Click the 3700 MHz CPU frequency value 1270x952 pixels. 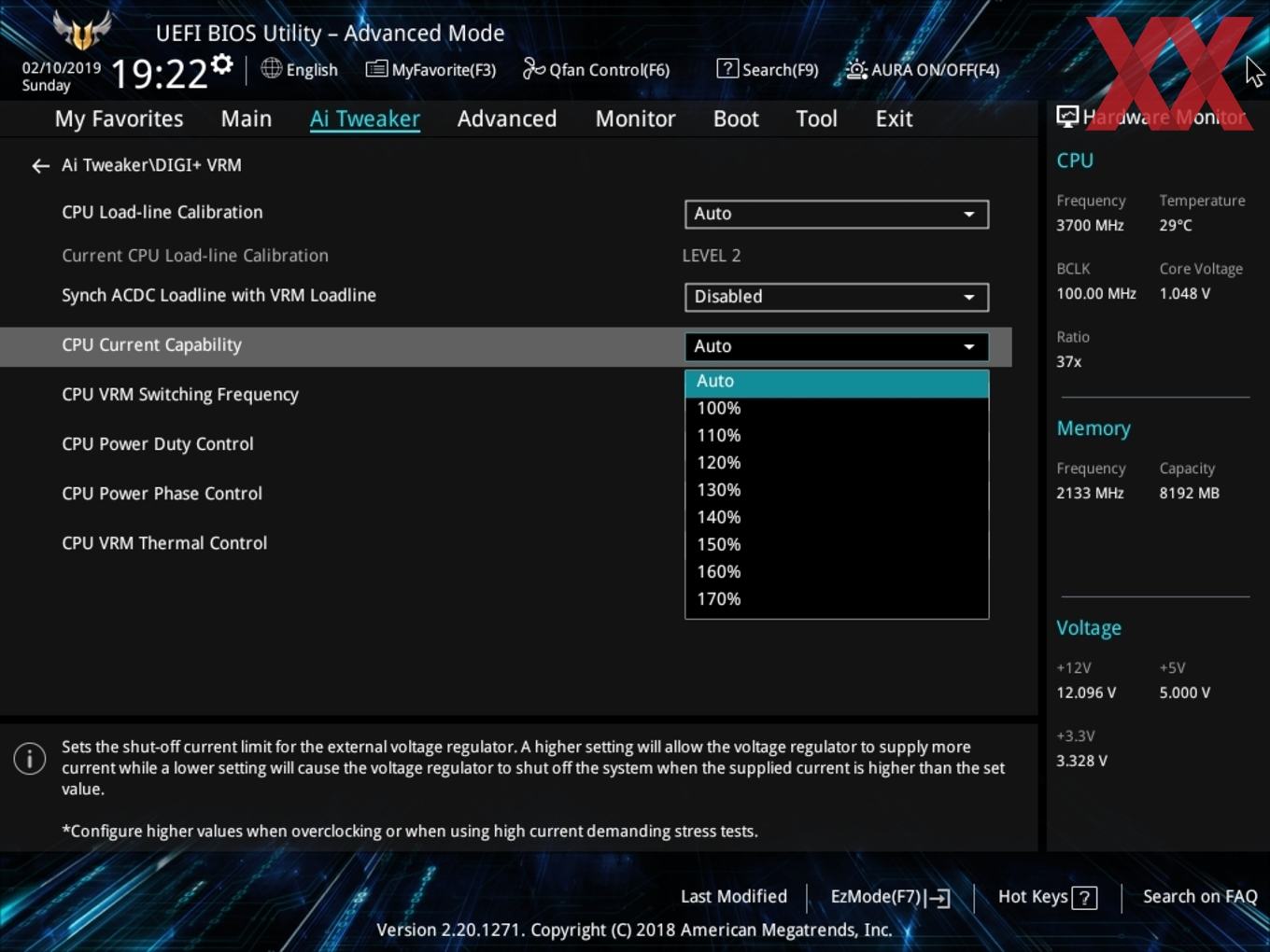pos(1090,225)
